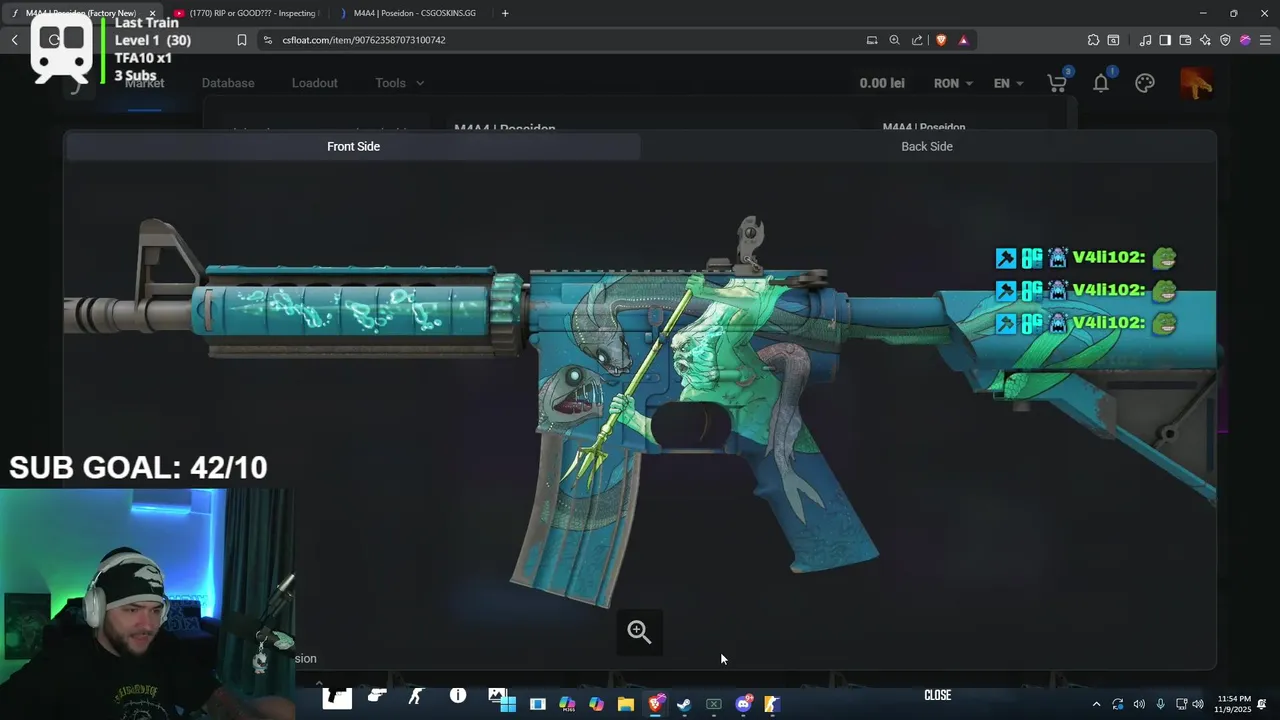Open Brave Shields lion icon
This screenshot has width=1280, height=720.
pos(941,40)
